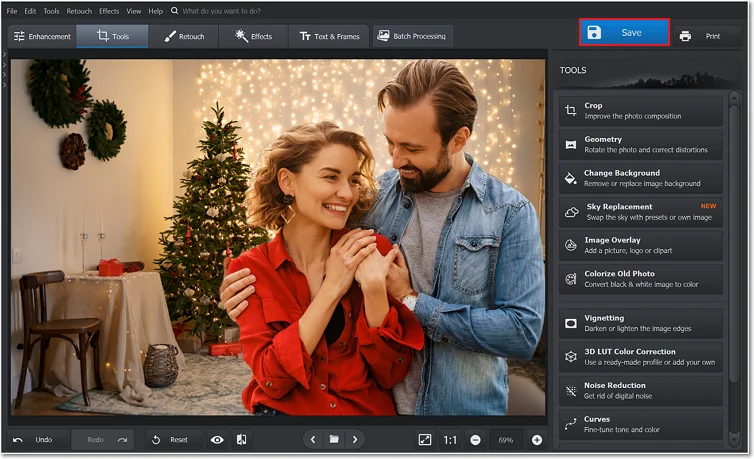Click the scrollbar up arrow in Tools panel
The width and height of the screenshot is (754, 459).
tap(734, 99)
